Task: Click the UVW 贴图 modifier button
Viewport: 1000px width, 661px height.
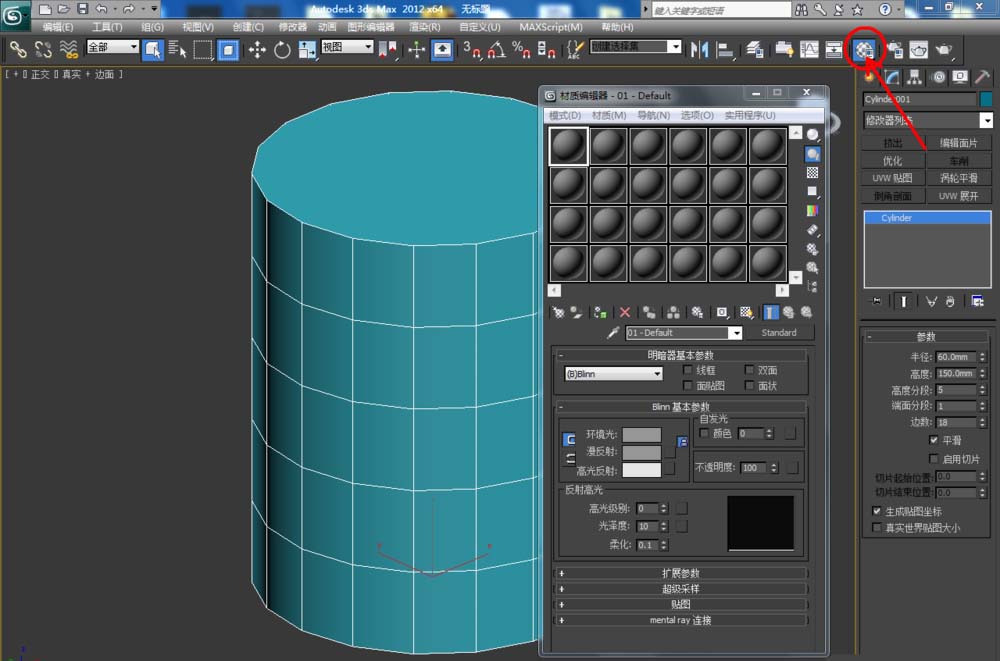Action: [892, 178]
